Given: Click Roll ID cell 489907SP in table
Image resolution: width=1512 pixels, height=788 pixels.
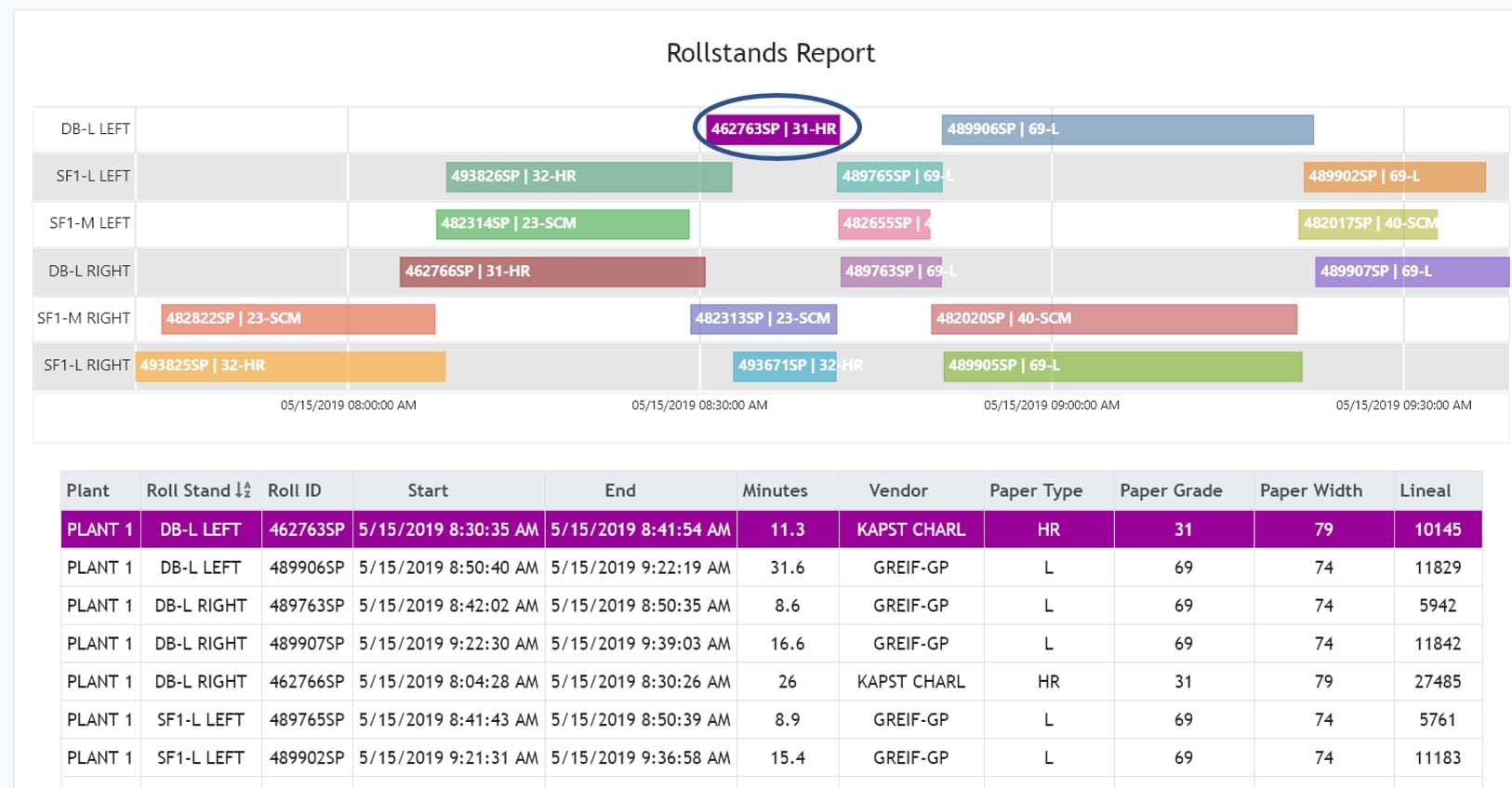Looking at the screenshot, I should 307,644.
